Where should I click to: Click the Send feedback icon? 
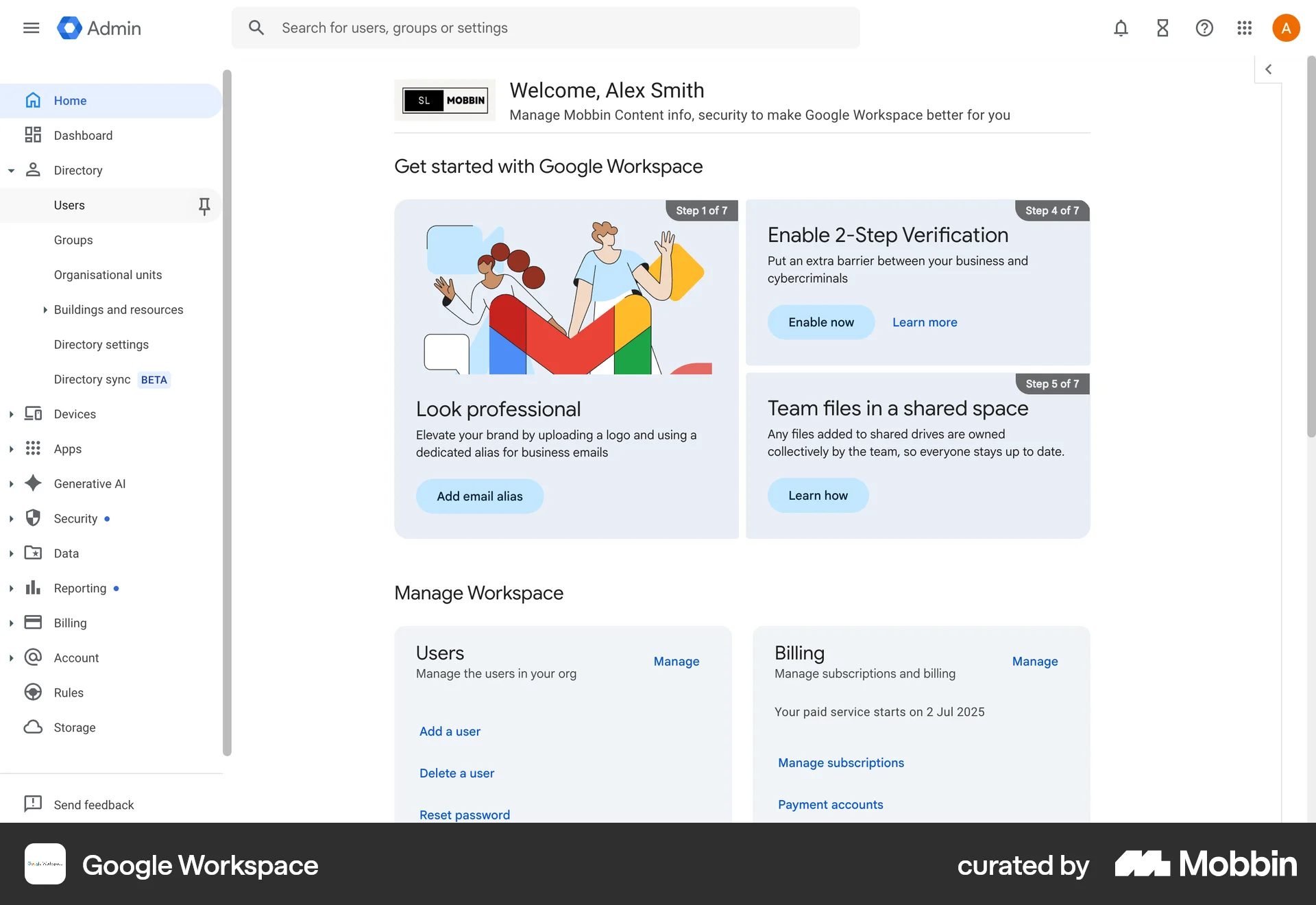click(x=33, y=804)
